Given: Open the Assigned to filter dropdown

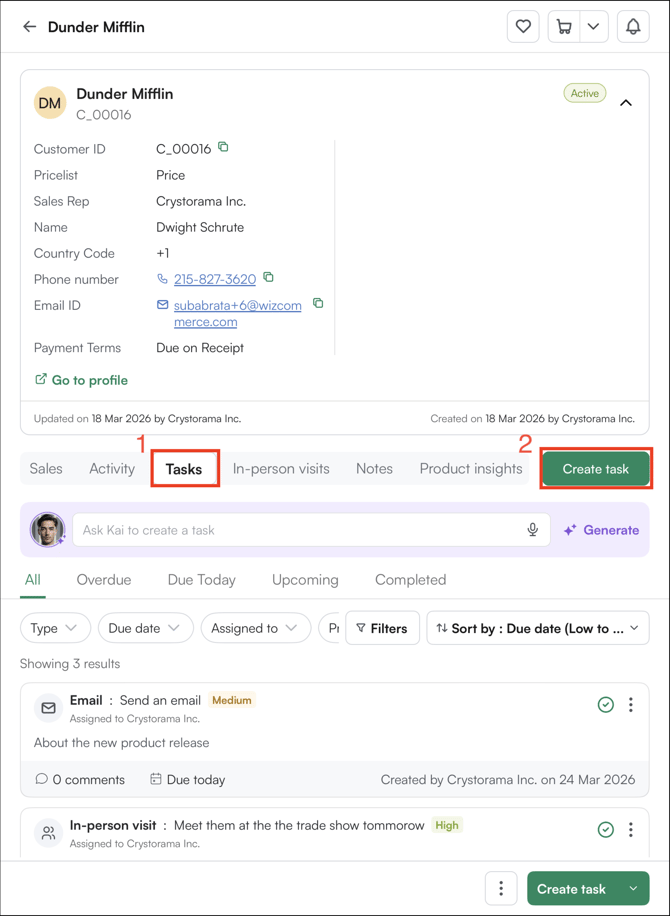Looking at the screenshot, I should click(x=256, y=628).
